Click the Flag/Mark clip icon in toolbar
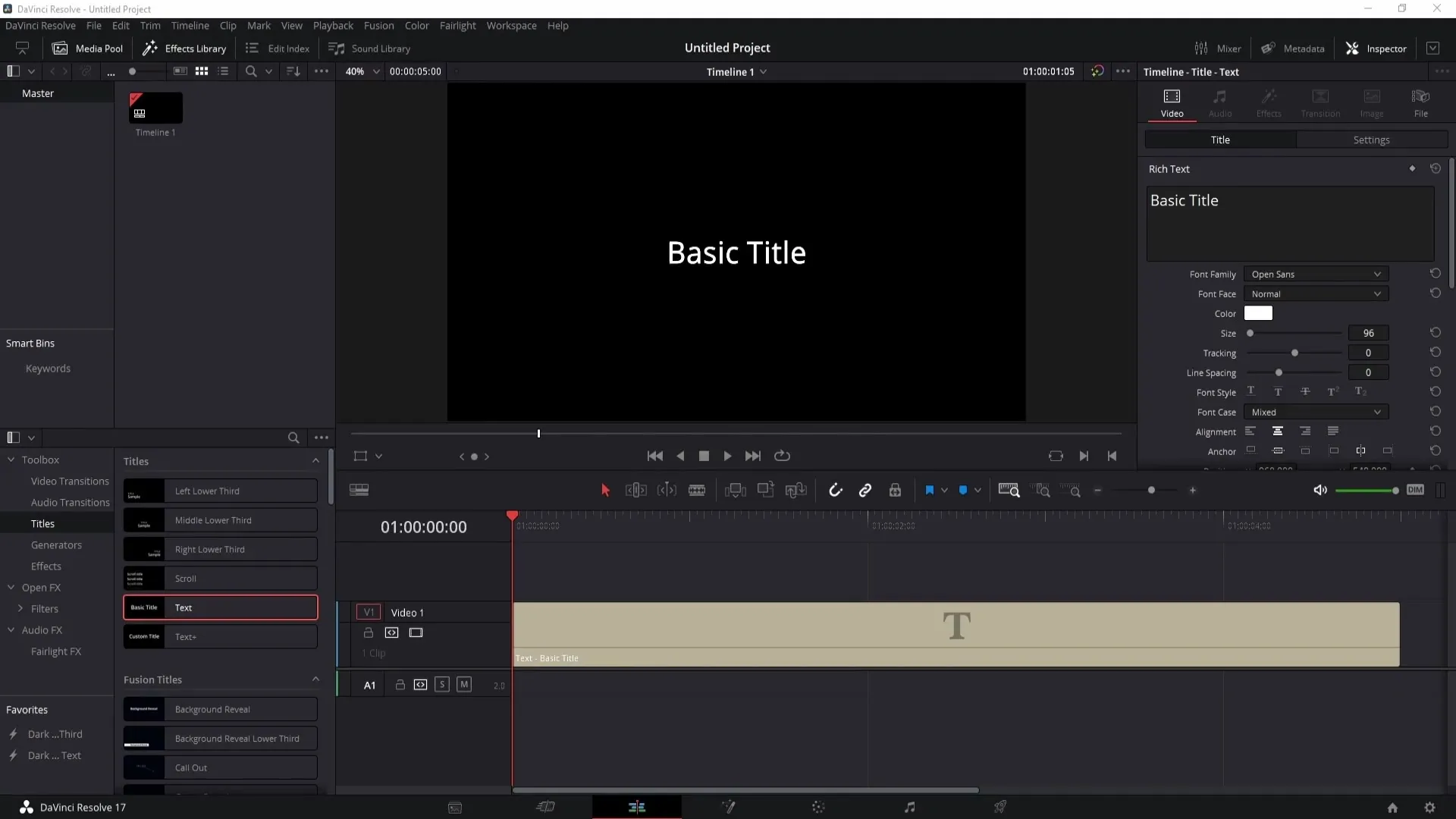Screen dimensions: 1456x819 pyautogui.click(x=929, y=489)
